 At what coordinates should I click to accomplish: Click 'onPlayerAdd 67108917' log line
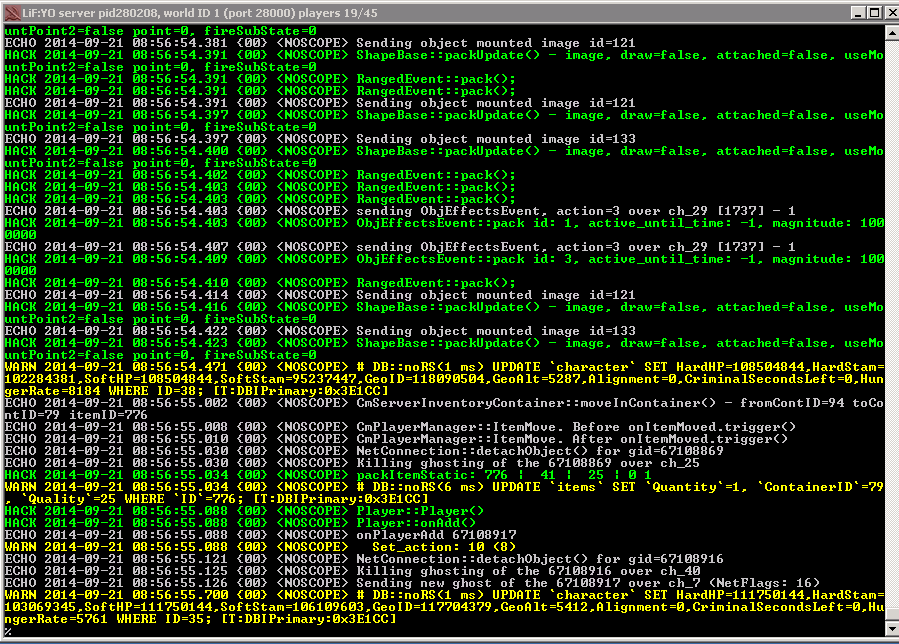[x=260, y=536]
